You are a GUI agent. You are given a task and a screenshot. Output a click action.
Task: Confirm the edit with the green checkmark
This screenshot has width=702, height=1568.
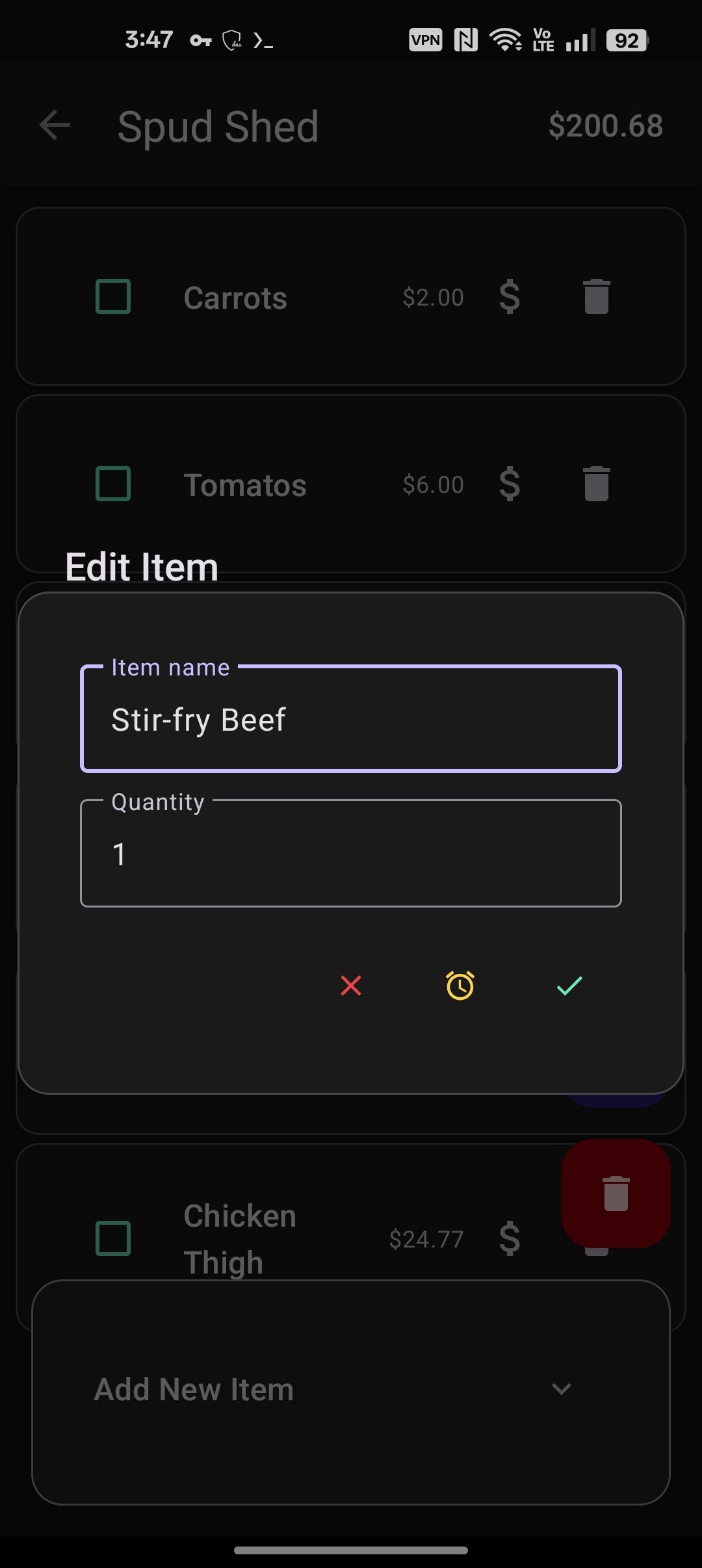(569, 986)
